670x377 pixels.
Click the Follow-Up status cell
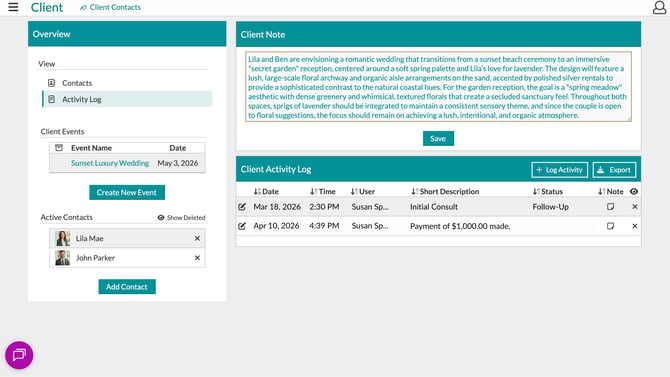(x=550, y=206)
